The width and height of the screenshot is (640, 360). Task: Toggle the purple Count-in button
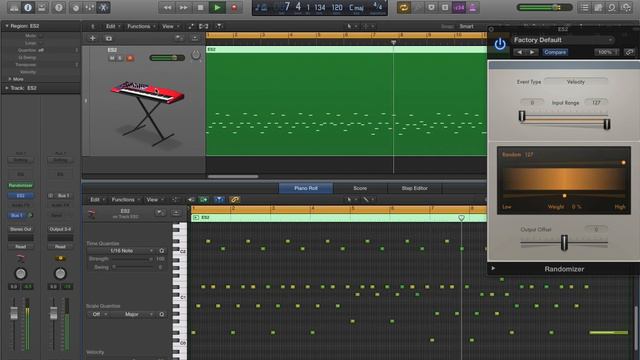[459, 7]
